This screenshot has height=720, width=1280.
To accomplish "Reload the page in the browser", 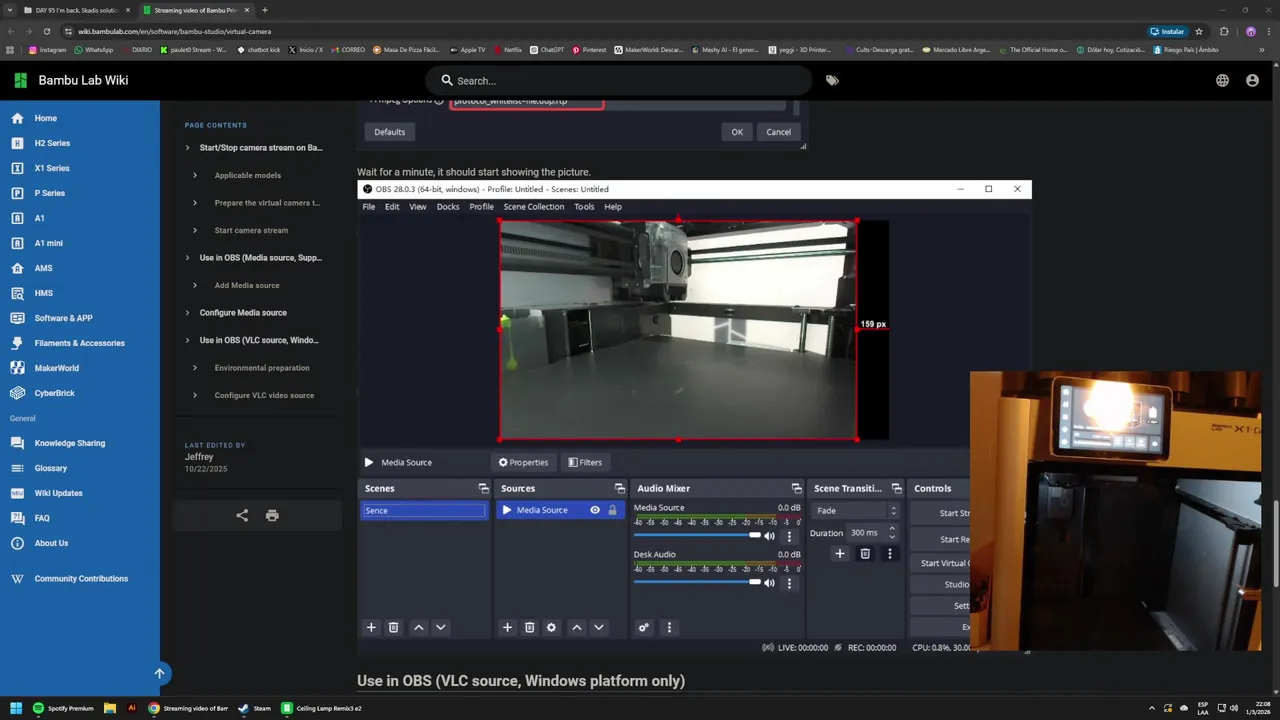I will (x=46, y=31).
